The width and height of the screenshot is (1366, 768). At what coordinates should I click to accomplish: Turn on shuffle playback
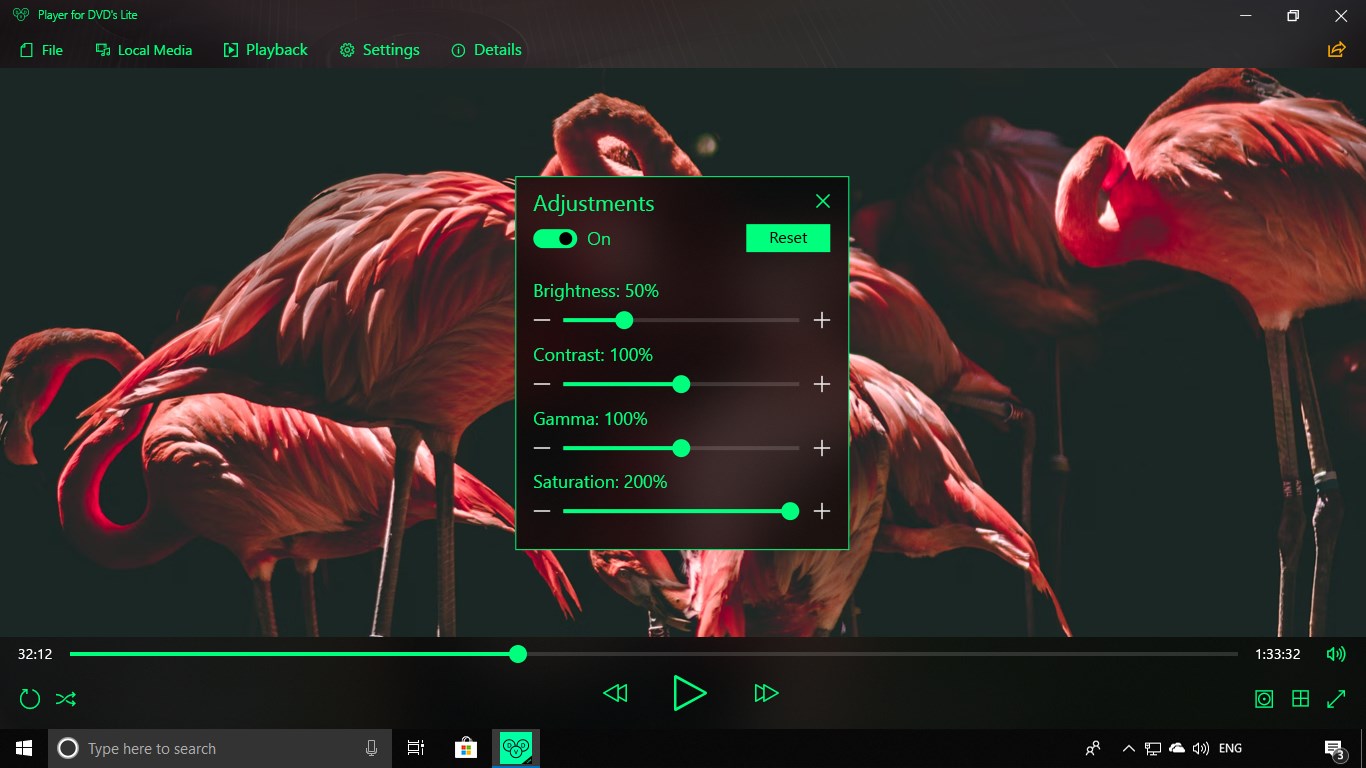65,698
